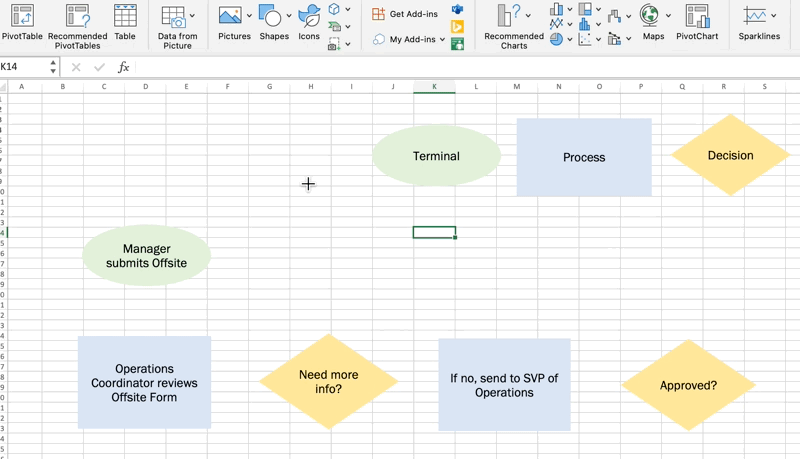800x459 pixels.
Task: Click the Visio Data Visualizer add-in icon
Action: pos(458,9)
